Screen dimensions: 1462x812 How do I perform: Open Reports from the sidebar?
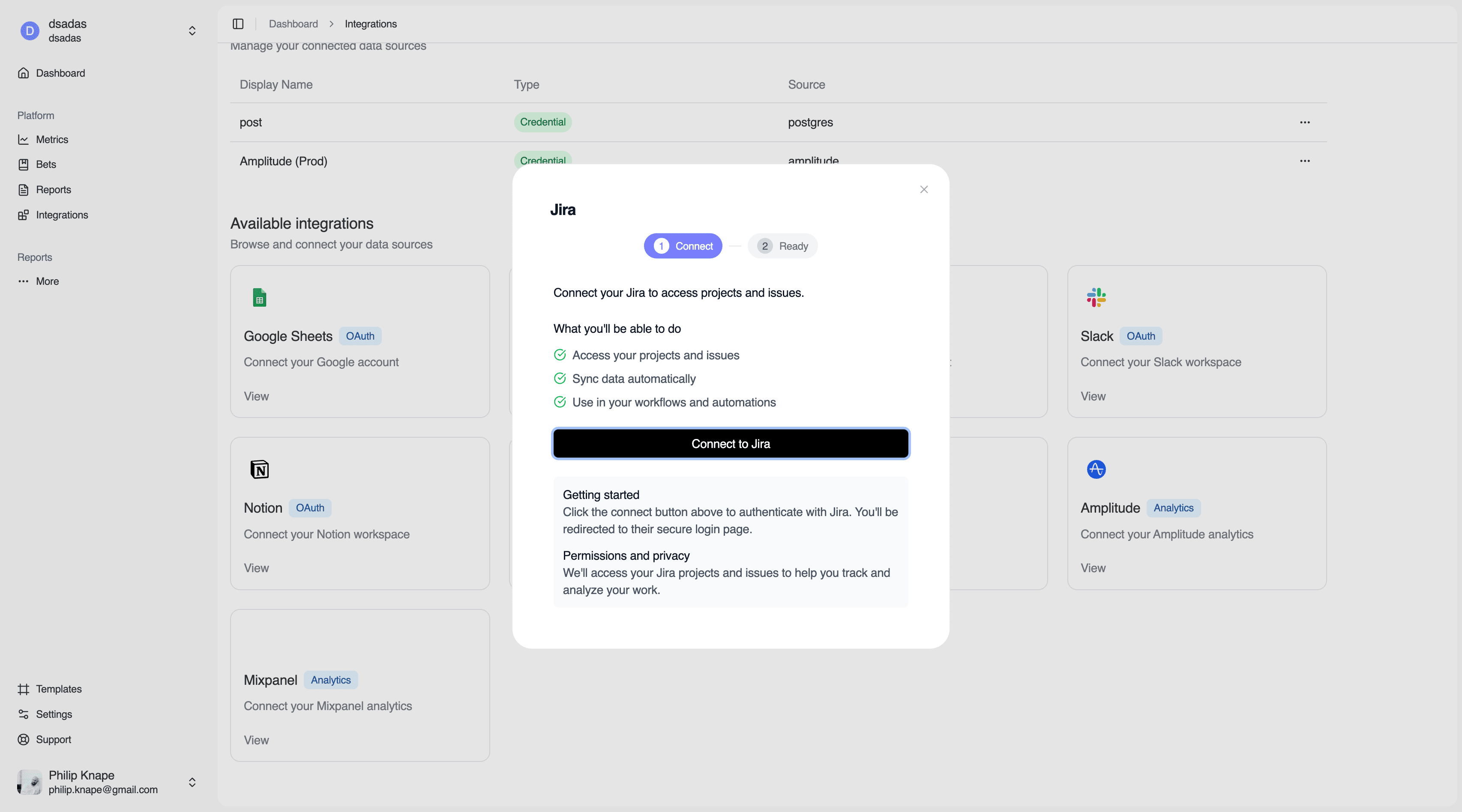[x=54, y=189]
